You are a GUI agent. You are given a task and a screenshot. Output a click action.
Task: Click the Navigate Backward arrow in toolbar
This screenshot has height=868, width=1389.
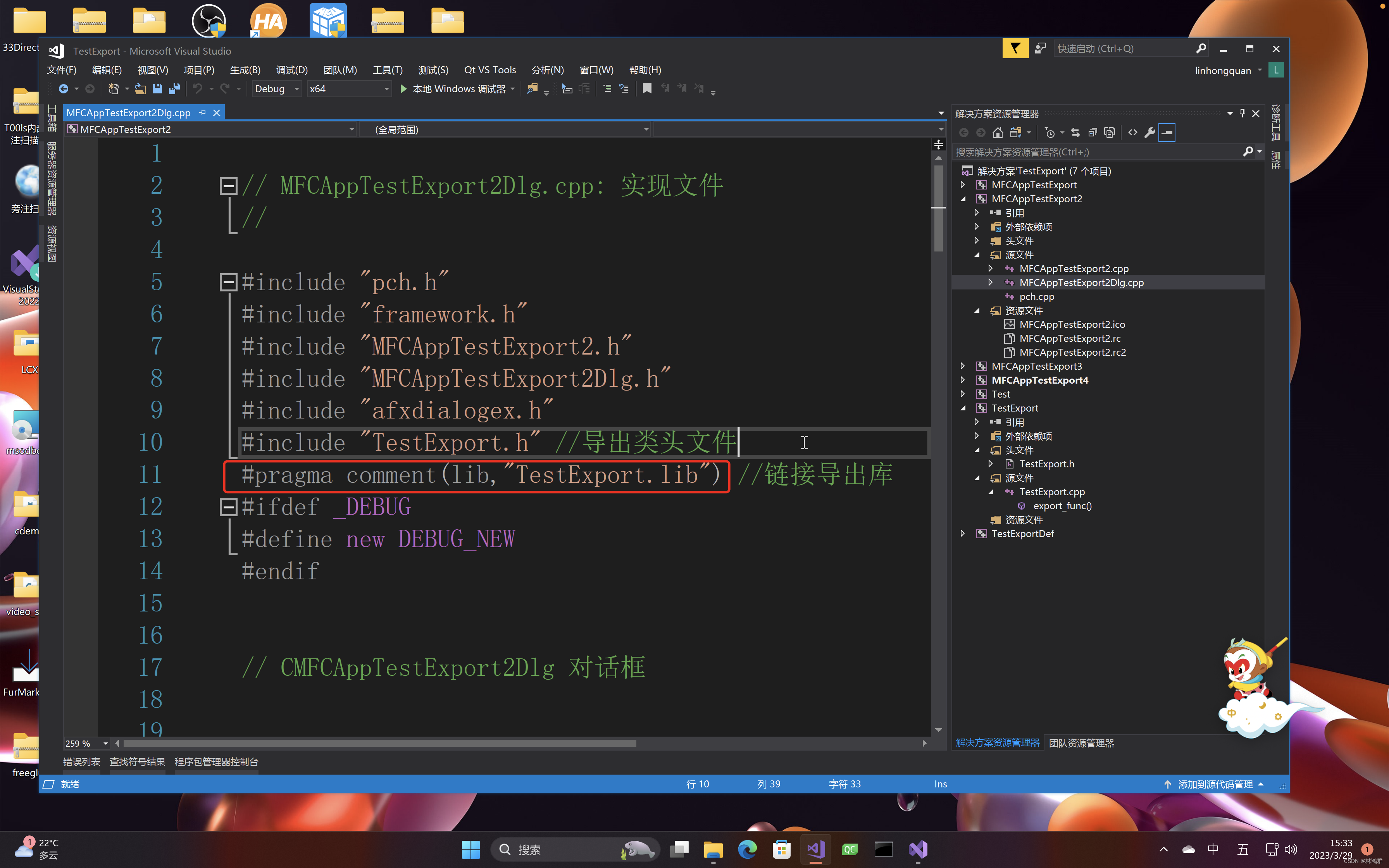click(63, 88)
